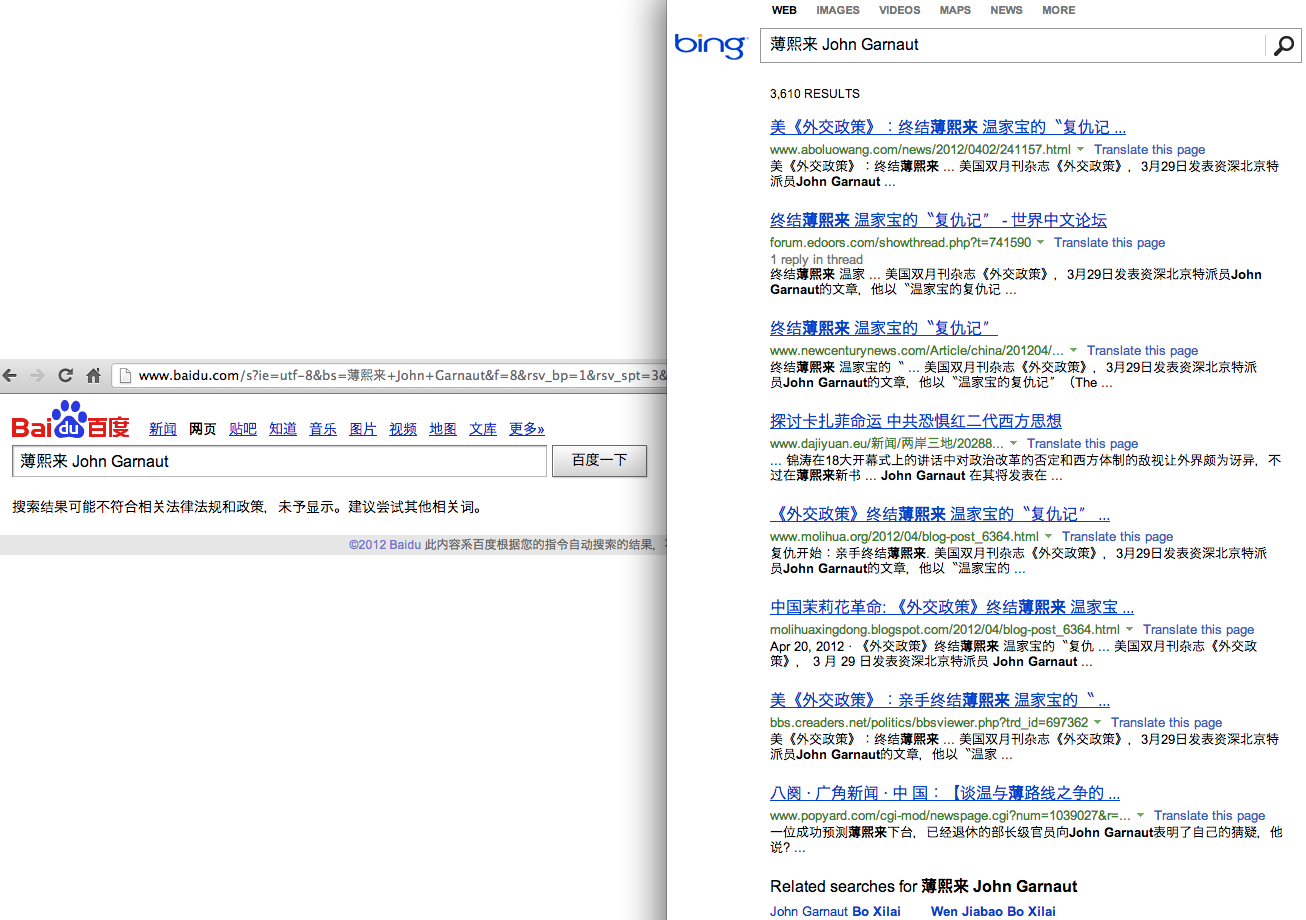Select Baidu 网页 (Web) tab
Image resolution: width=1306 pixels, height=920 pixels.
203,429
